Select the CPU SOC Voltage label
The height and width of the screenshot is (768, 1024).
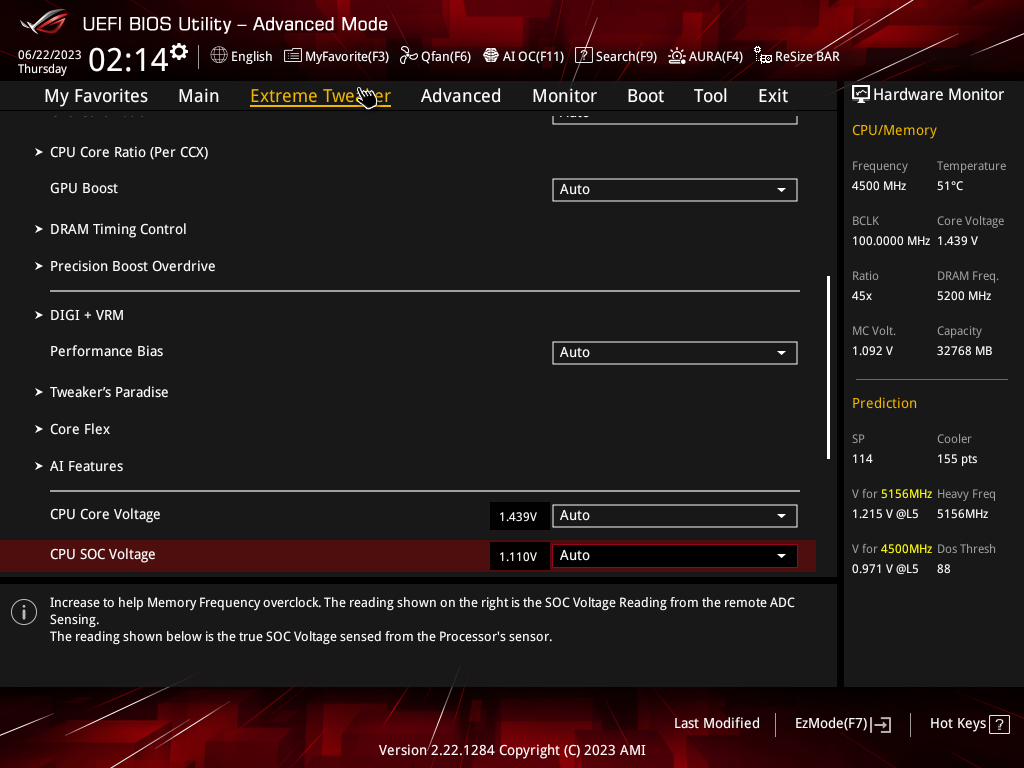(x=103, y=554)
